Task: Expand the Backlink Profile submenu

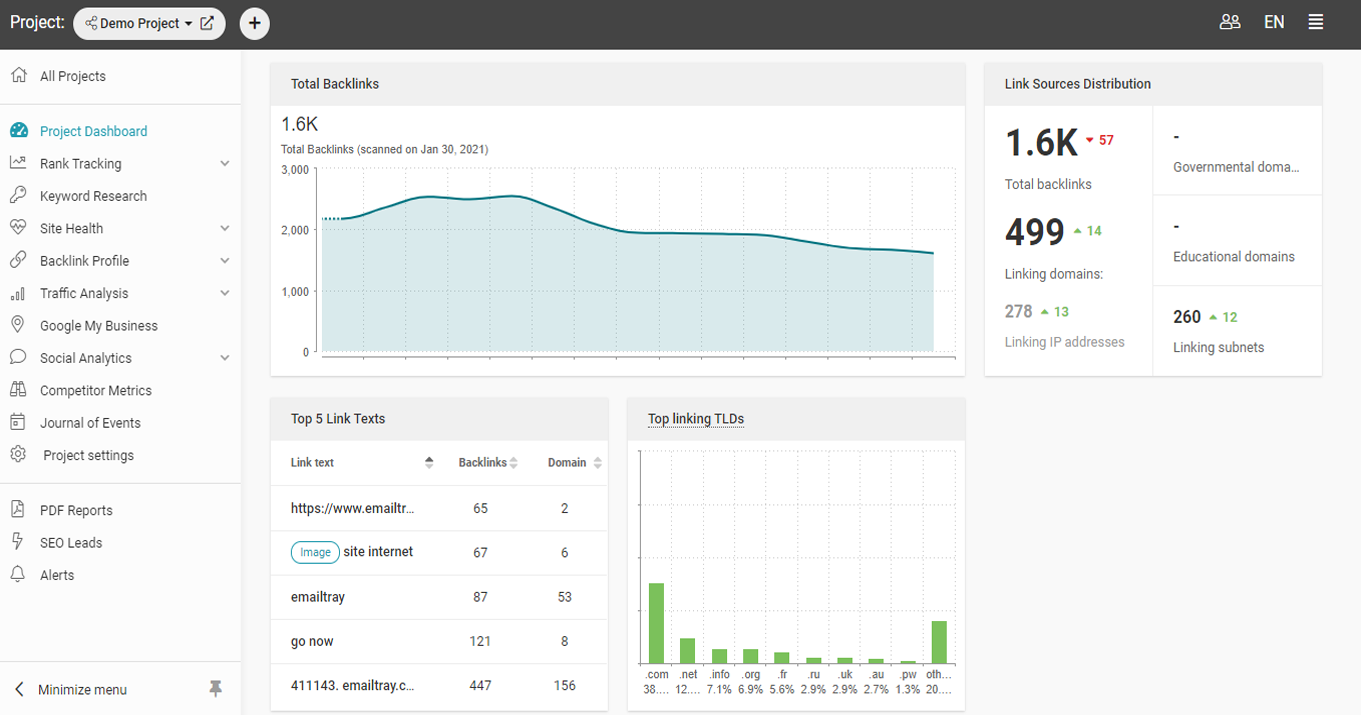Action: (225, 261)
